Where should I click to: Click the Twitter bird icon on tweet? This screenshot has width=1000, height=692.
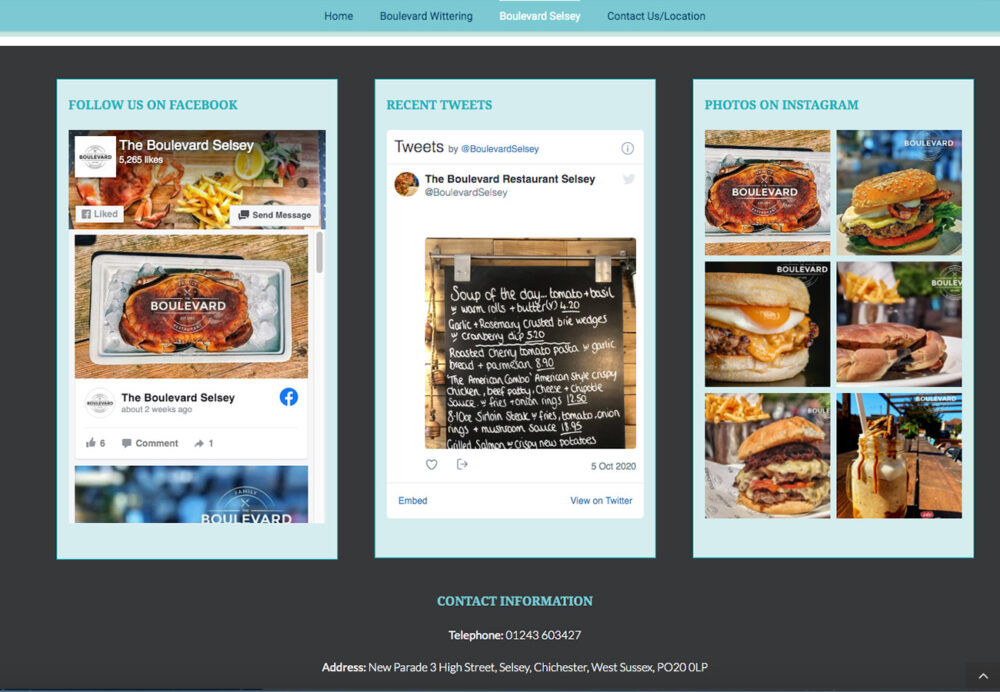pos(629,179)
